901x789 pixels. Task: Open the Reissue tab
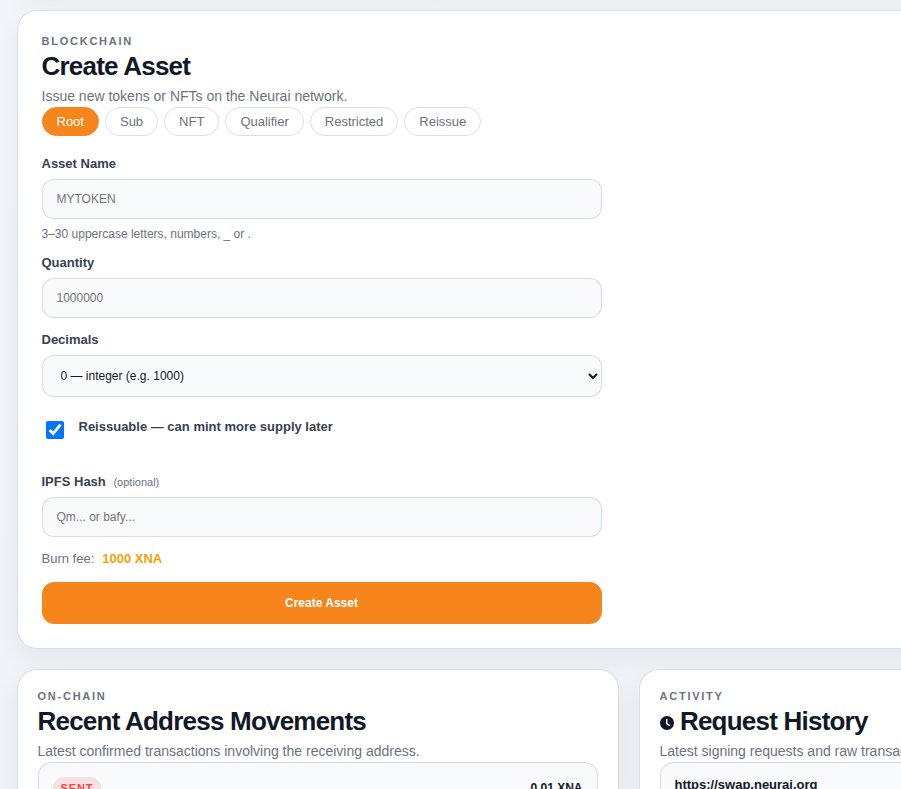click(442, 122)
